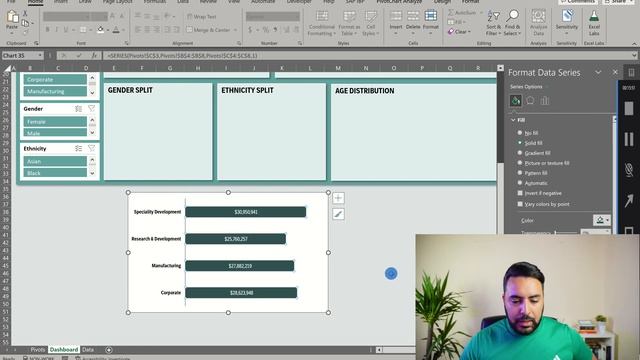Open the Format Data Series pane options dropdown
Image resolution: width=640 pixels, height=360 pixels.
pyautogui.click(x=598, y=72)
